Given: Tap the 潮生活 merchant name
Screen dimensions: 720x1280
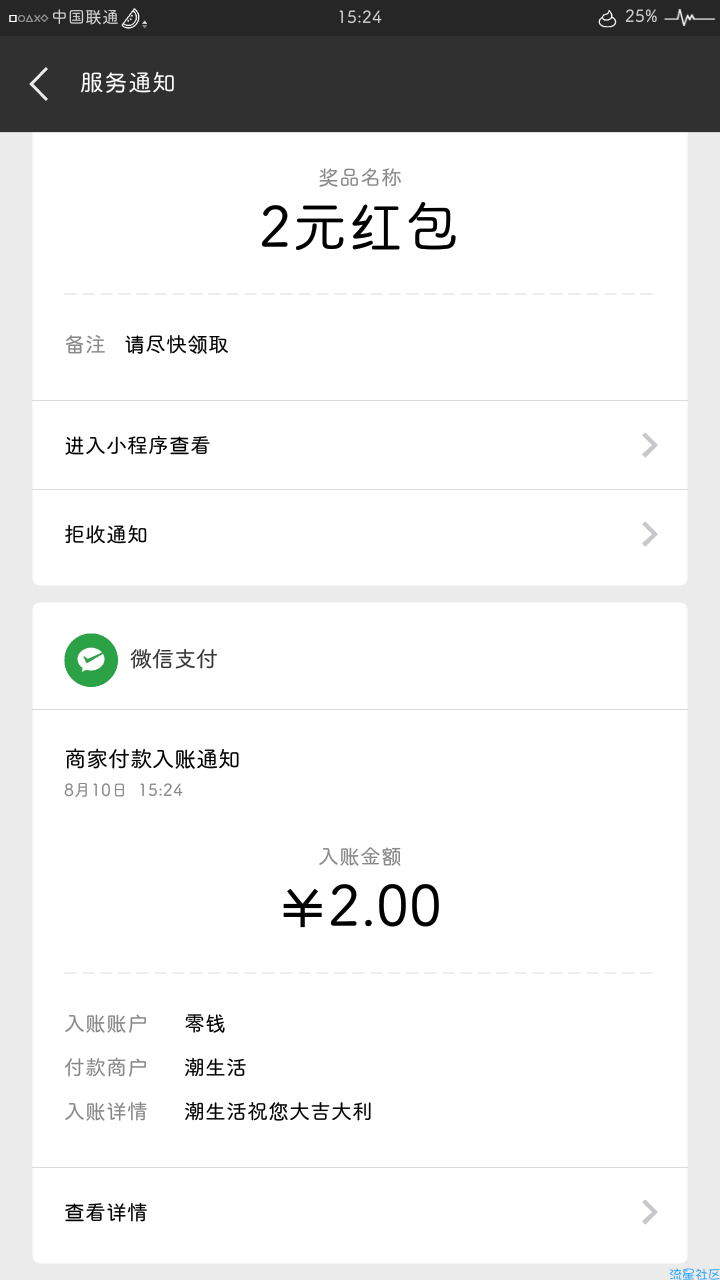Looking at the screenshot, I should pos(215,1068).
